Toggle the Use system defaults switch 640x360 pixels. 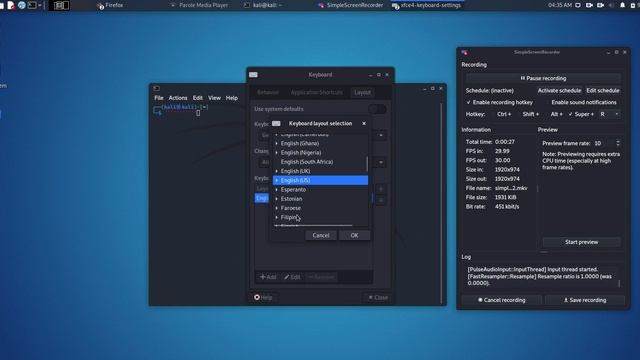point(377,109)
